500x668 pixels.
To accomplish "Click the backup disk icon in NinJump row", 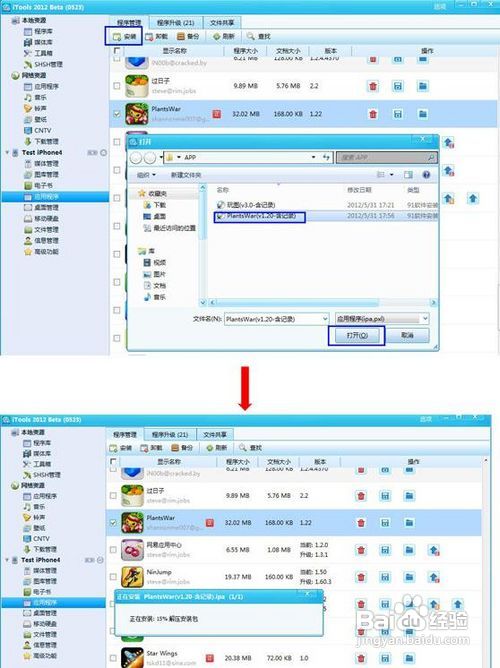I will click(x=385, y=577).
